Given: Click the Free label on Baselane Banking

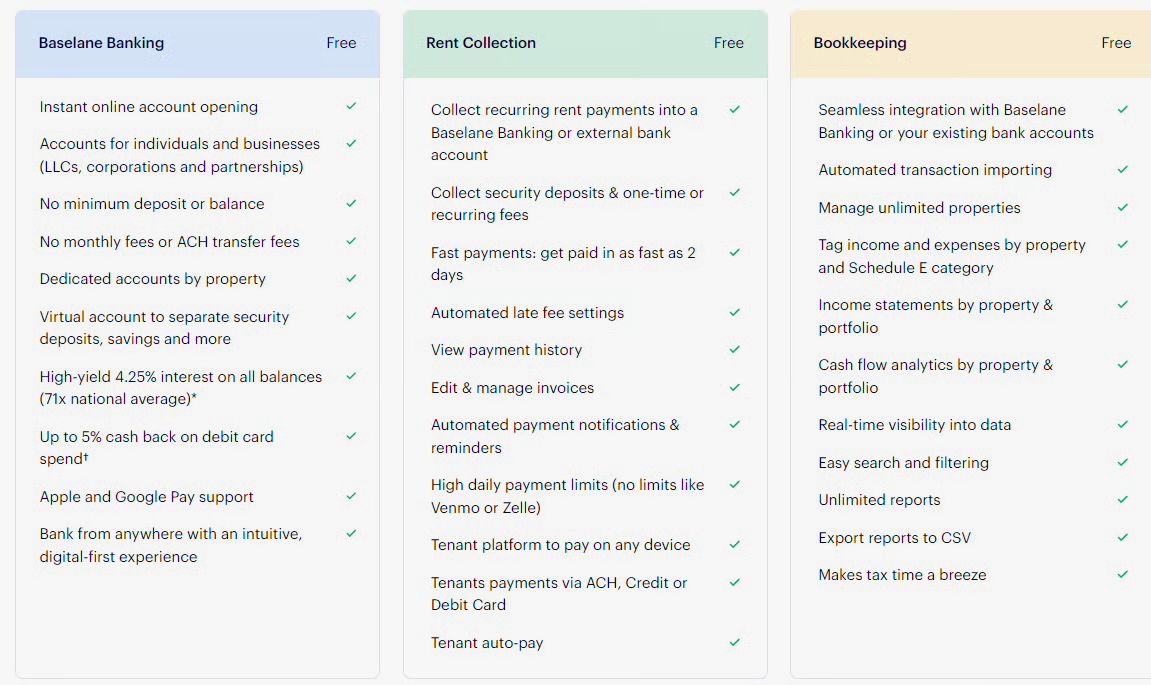Looking at the screenshot, I should click(x=341, y=43).
